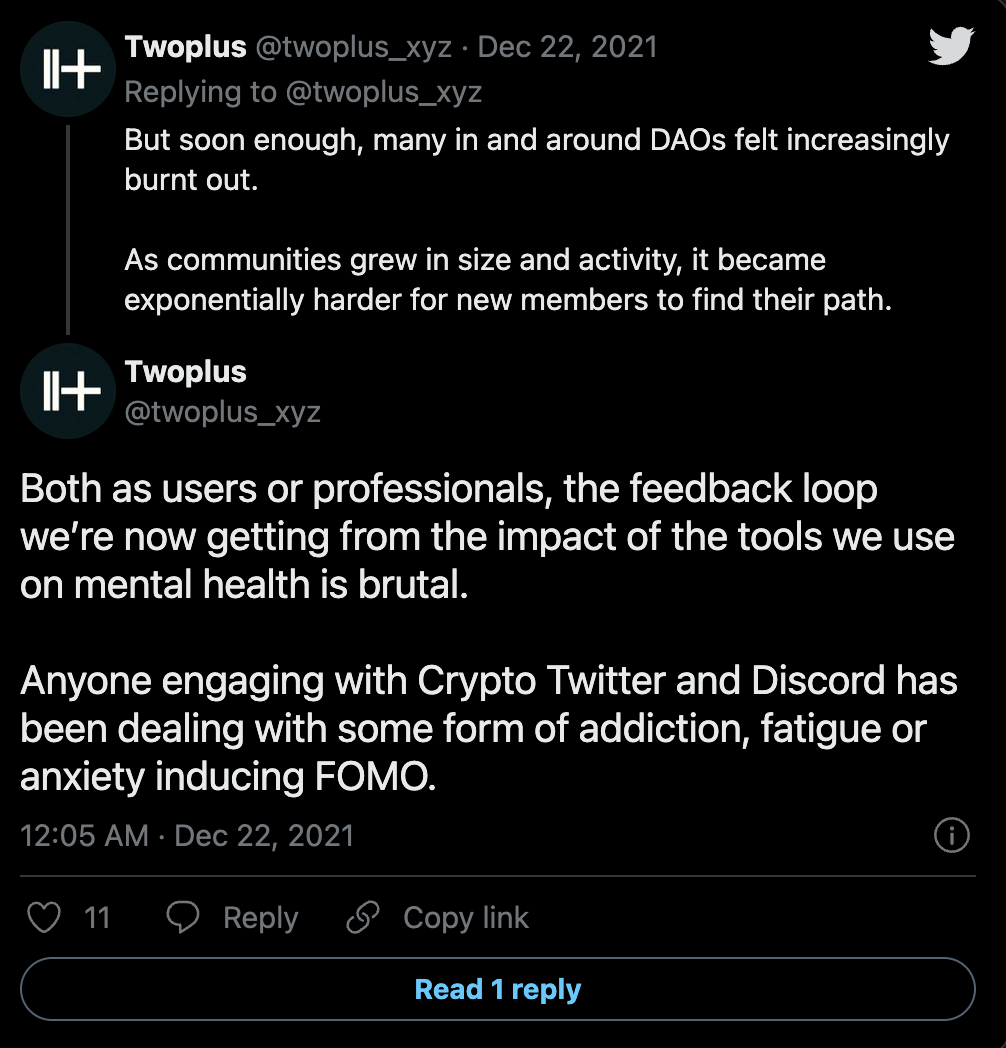Screen dimensions: 1006x1048
Task: Open the parent tweet about DAOs burnout
Action: 536,219
